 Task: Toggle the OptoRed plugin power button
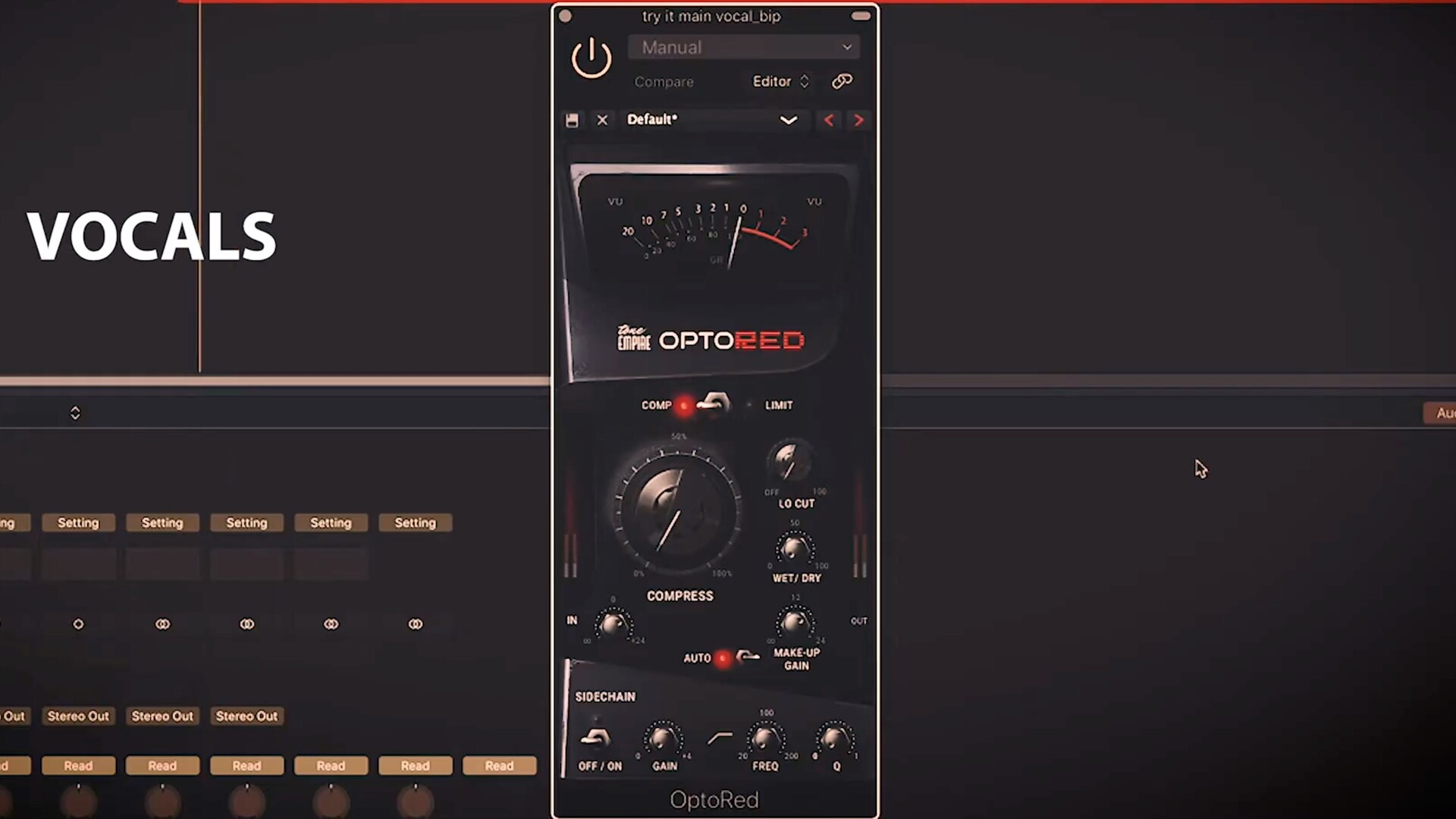pos(591,58)
